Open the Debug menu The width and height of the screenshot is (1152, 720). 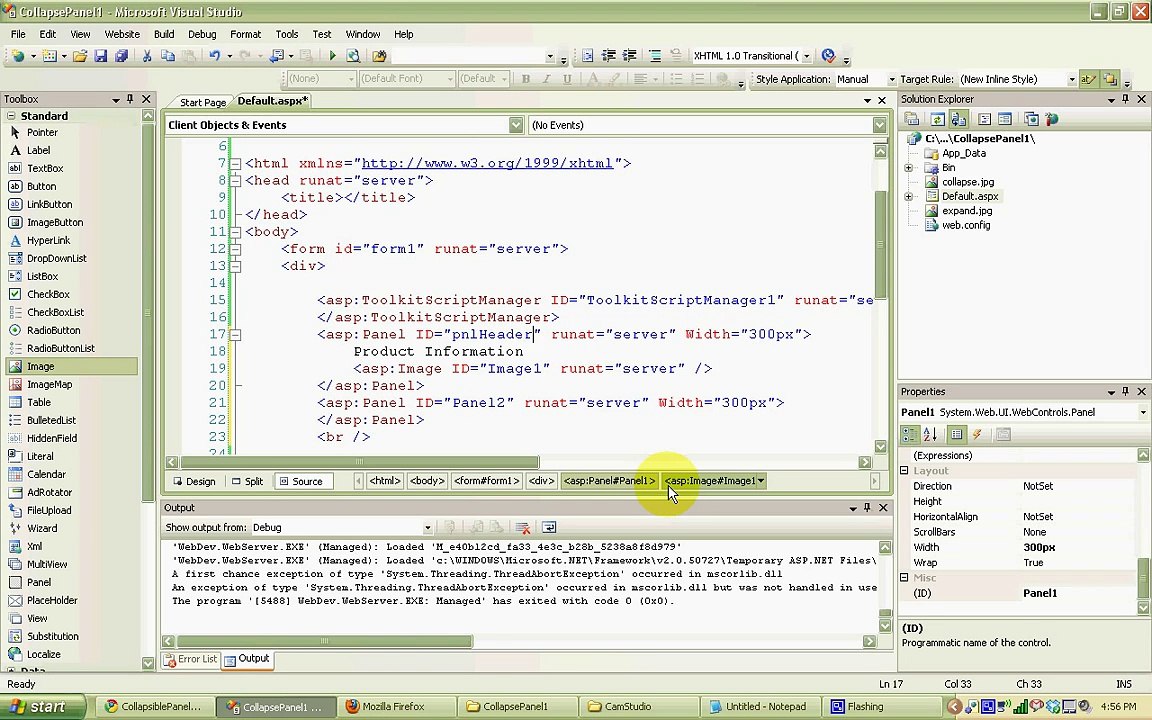(202, 35)
